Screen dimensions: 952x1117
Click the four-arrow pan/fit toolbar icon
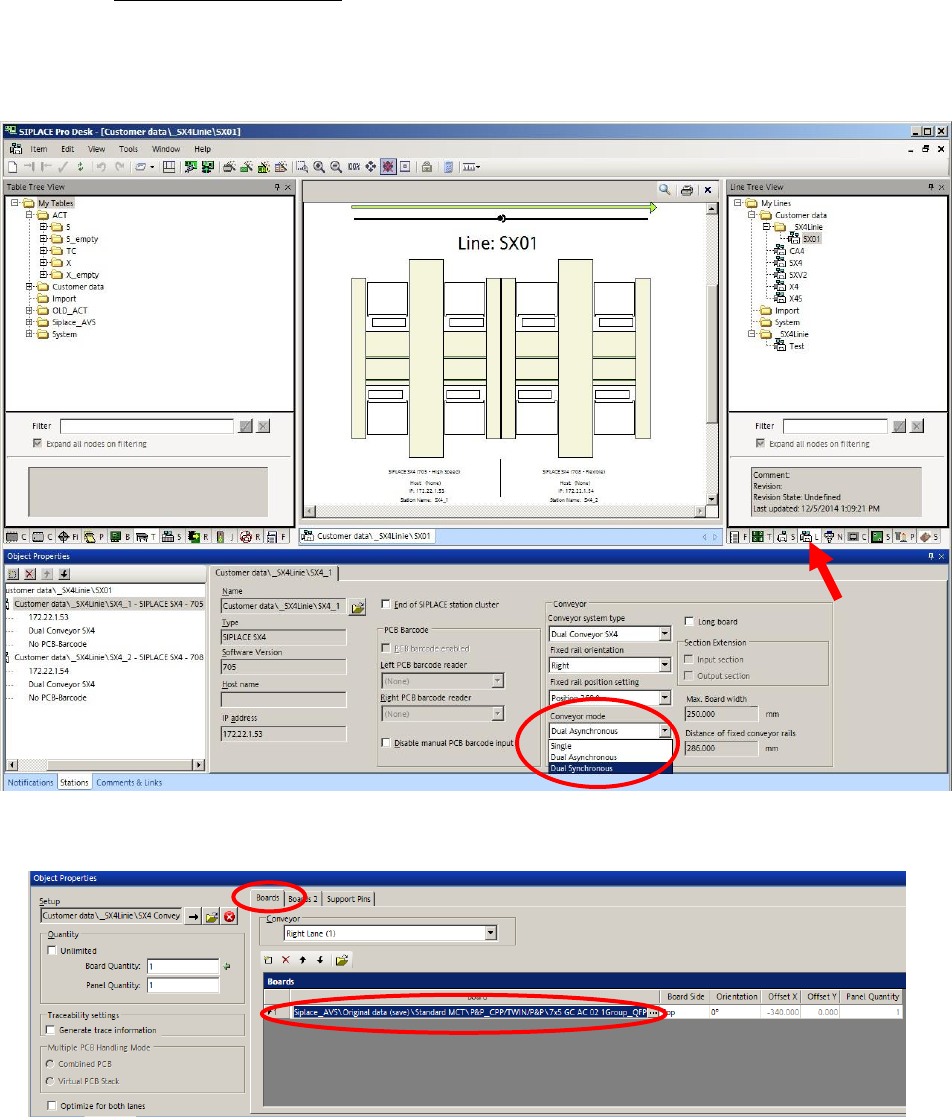pos(371,167)
